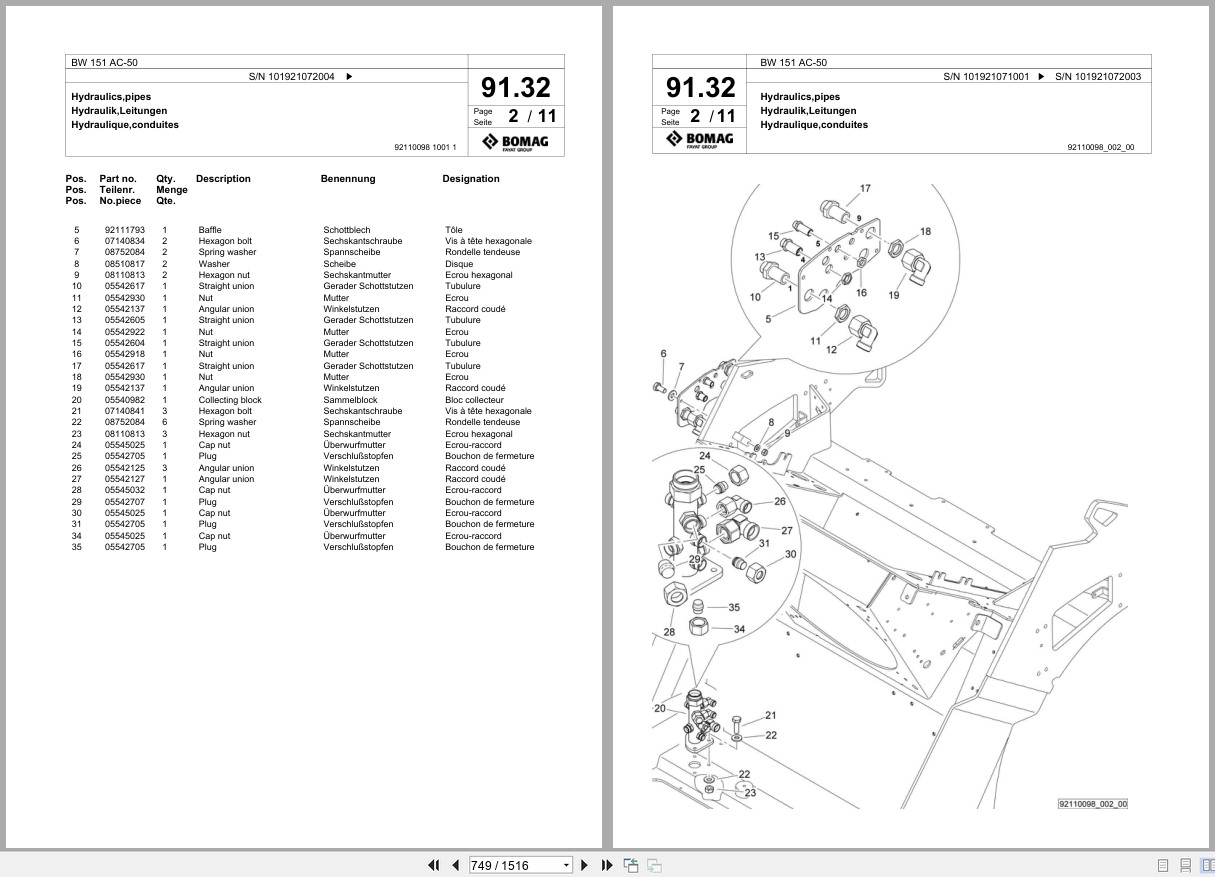Click the 'Benennung' column header

pos(348,179)
